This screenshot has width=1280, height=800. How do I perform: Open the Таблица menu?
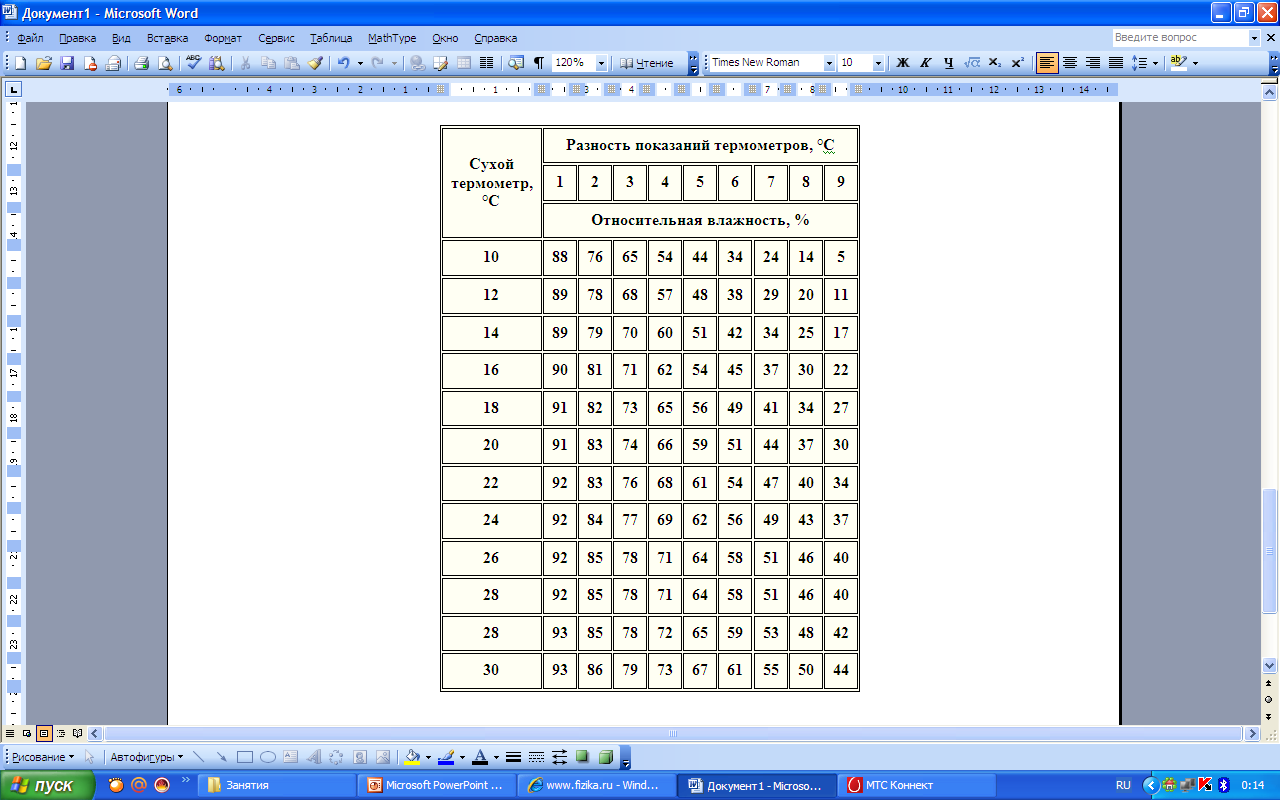[x=331, y=38]
